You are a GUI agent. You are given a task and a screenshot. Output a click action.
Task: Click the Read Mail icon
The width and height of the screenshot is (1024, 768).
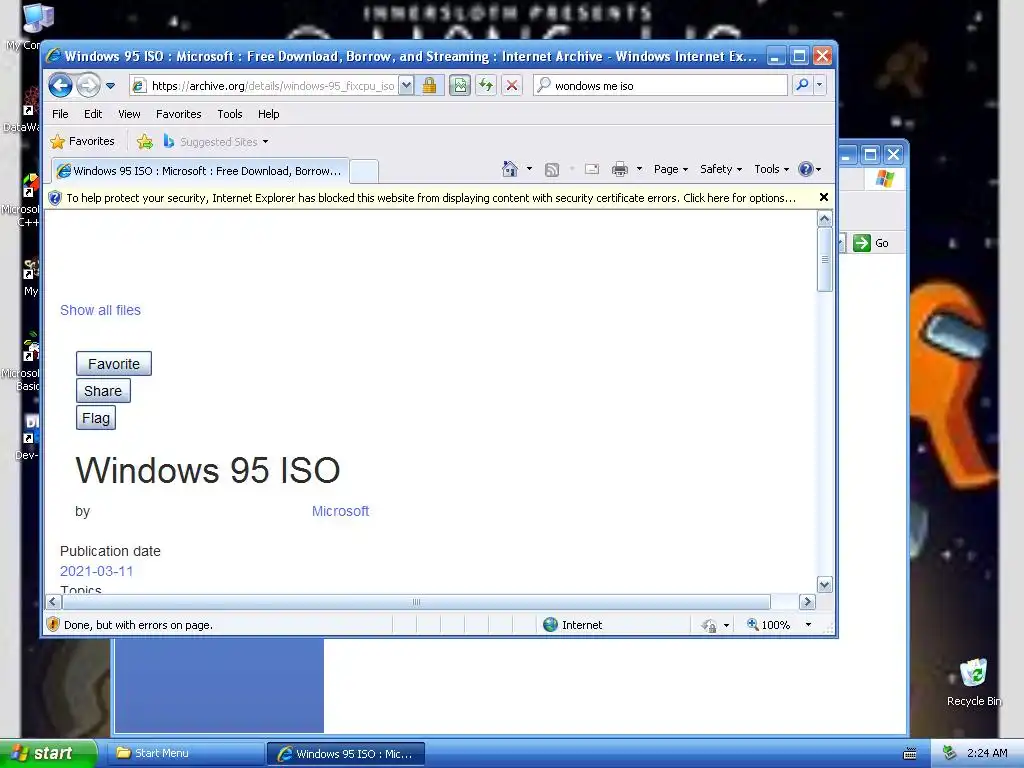coord(592,170)
